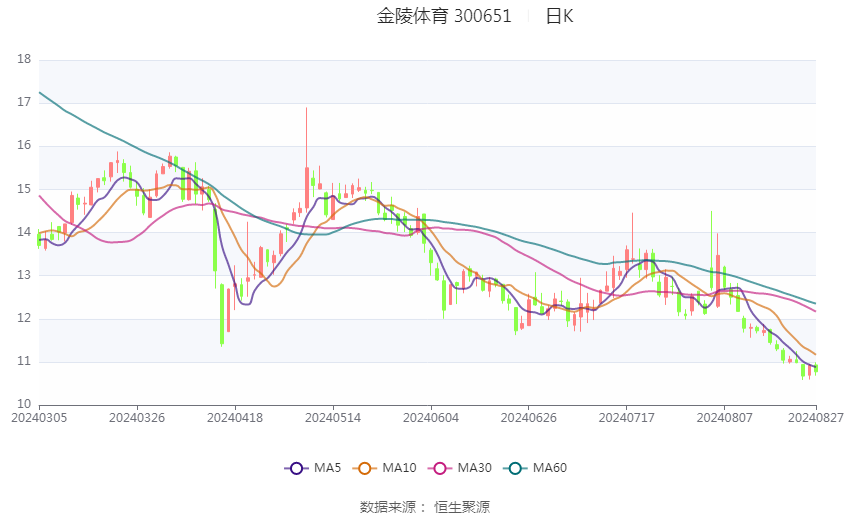The height and width of the screenshot is (517, 850).
Task: Click the x-axis date label 20240326
Action: 137,418
